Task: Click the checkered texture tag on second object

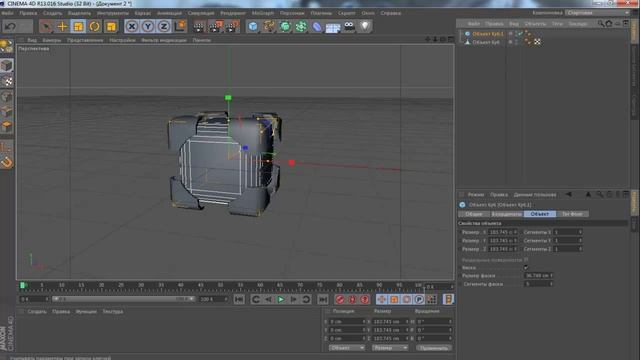Action: click(x=537, y=42)
